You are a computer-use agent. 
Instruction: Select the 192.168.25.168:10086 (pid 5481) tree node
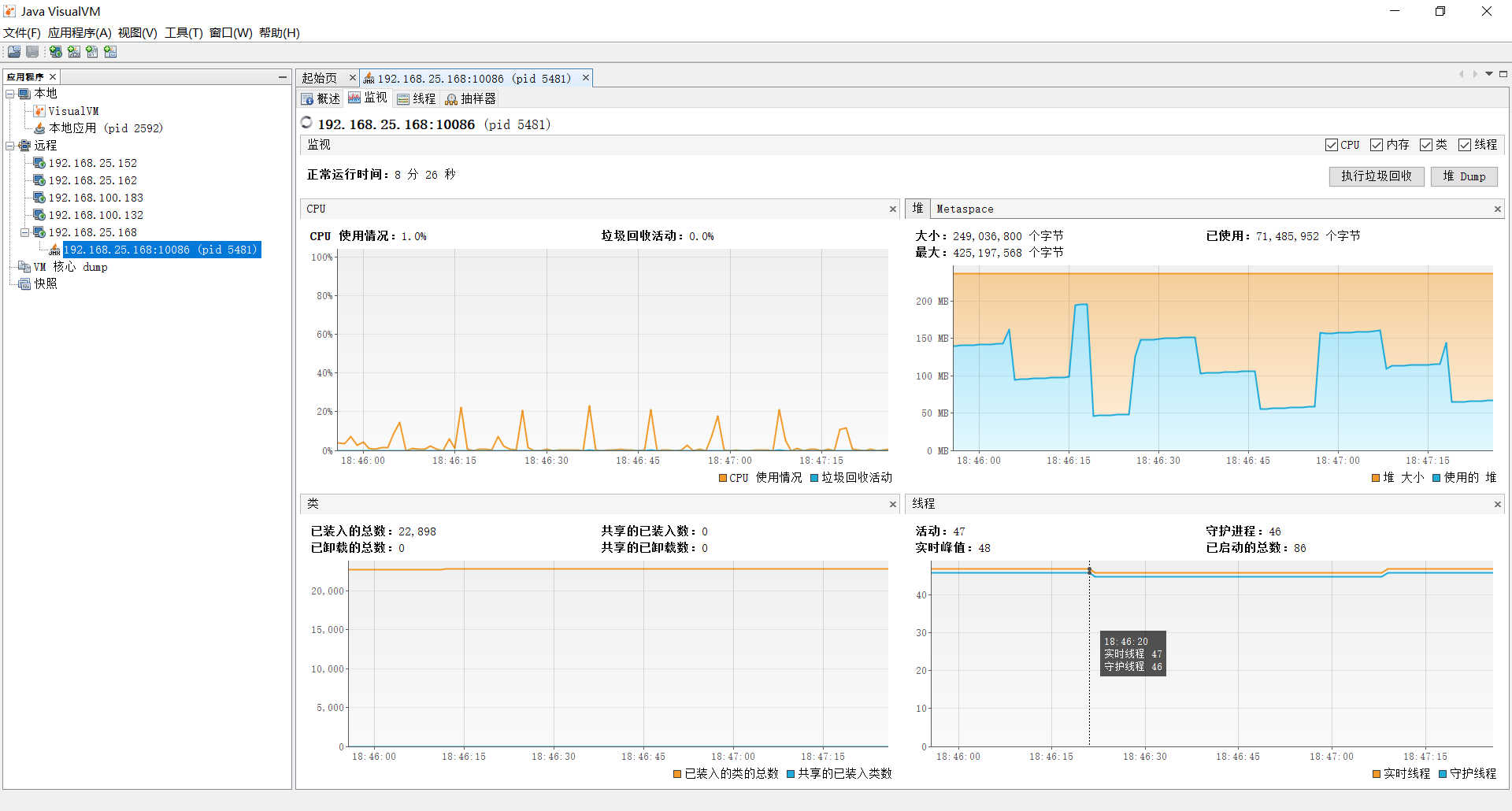[x=161, y=250]
